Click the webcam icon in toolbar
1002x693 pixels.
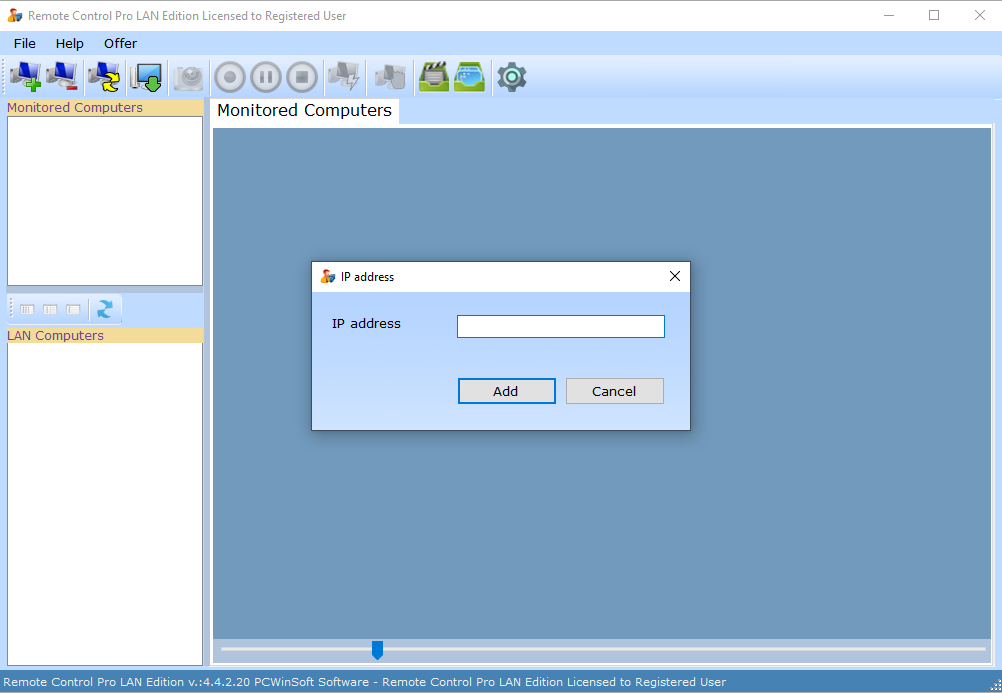click(x=189, y=77)
